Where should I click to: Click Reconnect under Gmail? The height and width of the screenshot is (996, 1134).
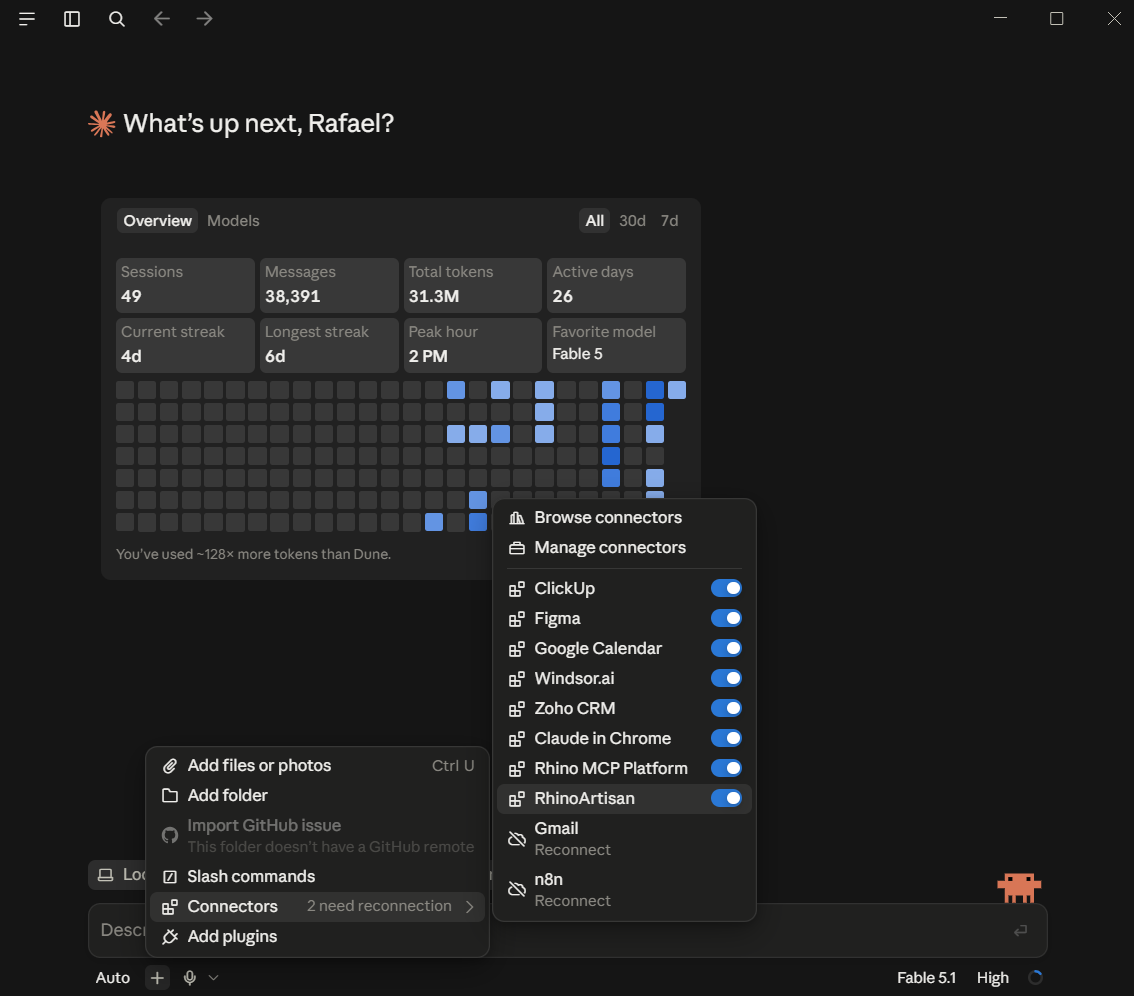pos(572,850)
